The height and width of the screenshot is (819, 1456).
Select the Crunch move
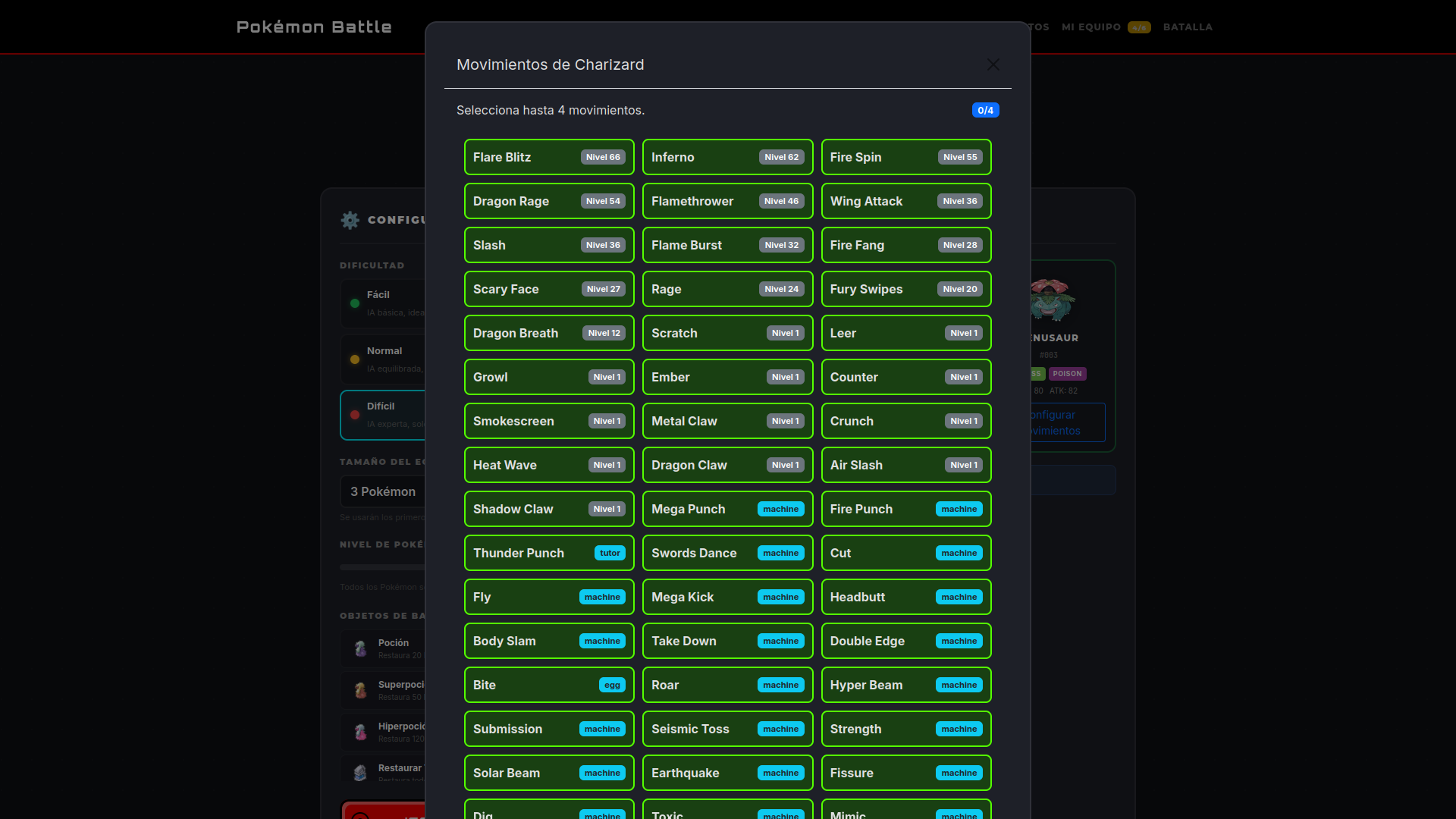pyautogui.click(x=906, y=421)
